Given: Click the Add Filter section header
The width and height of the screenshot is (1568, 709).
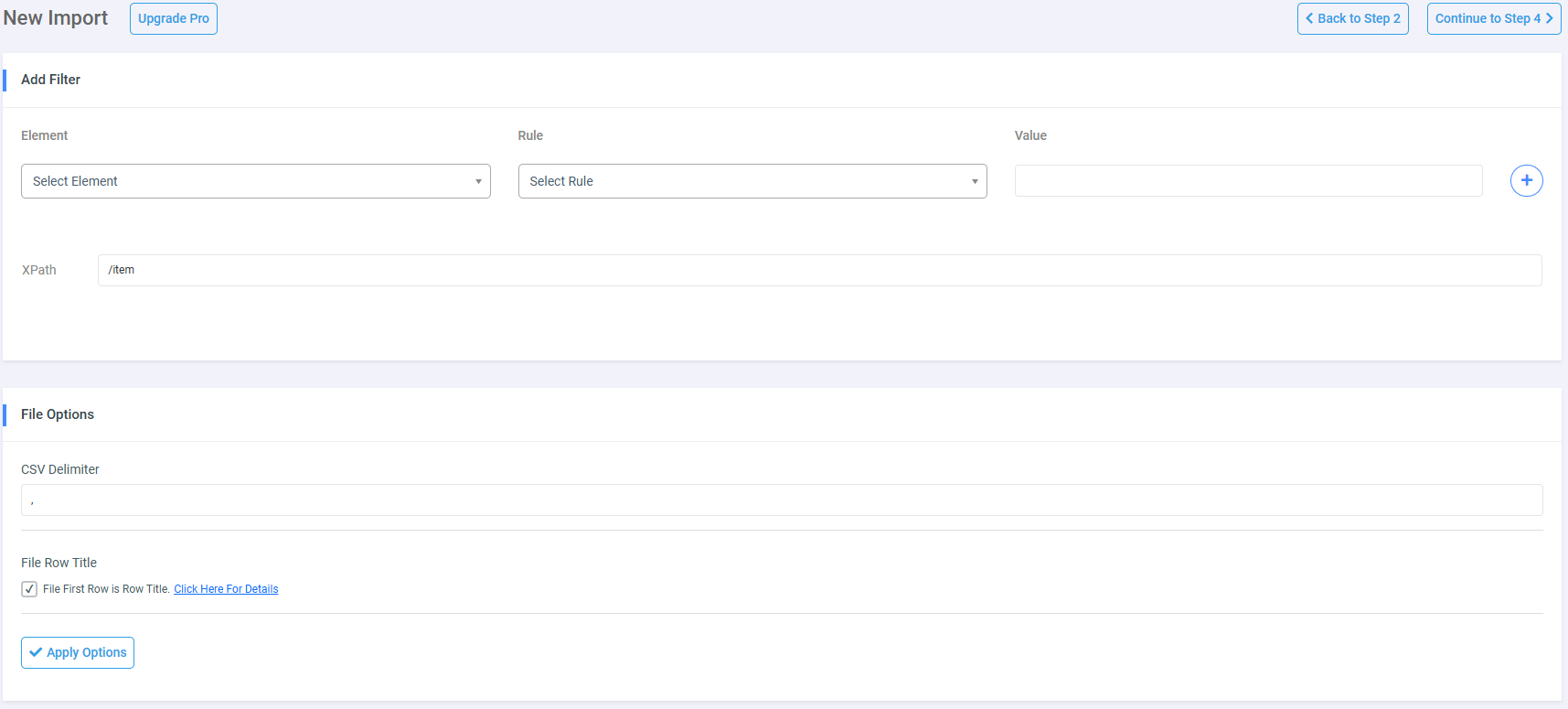Looking at the screenshot, I should (x=51, y=80).
